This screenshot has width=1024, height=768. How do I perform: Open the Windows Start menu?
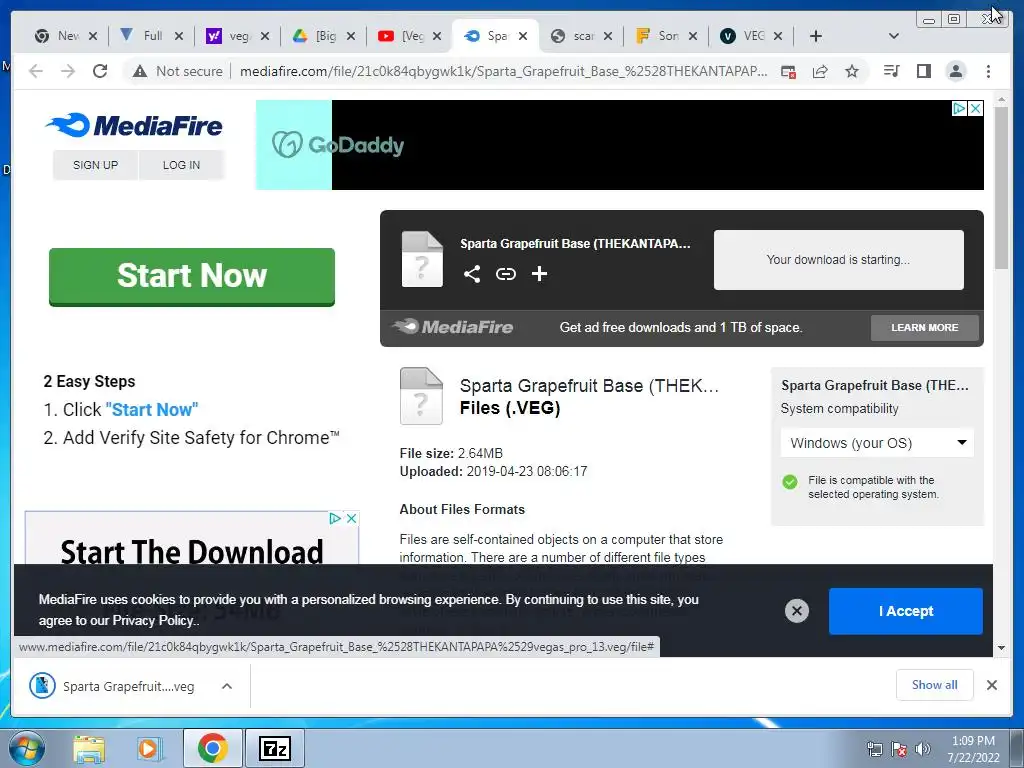click(x=27, y=748)
